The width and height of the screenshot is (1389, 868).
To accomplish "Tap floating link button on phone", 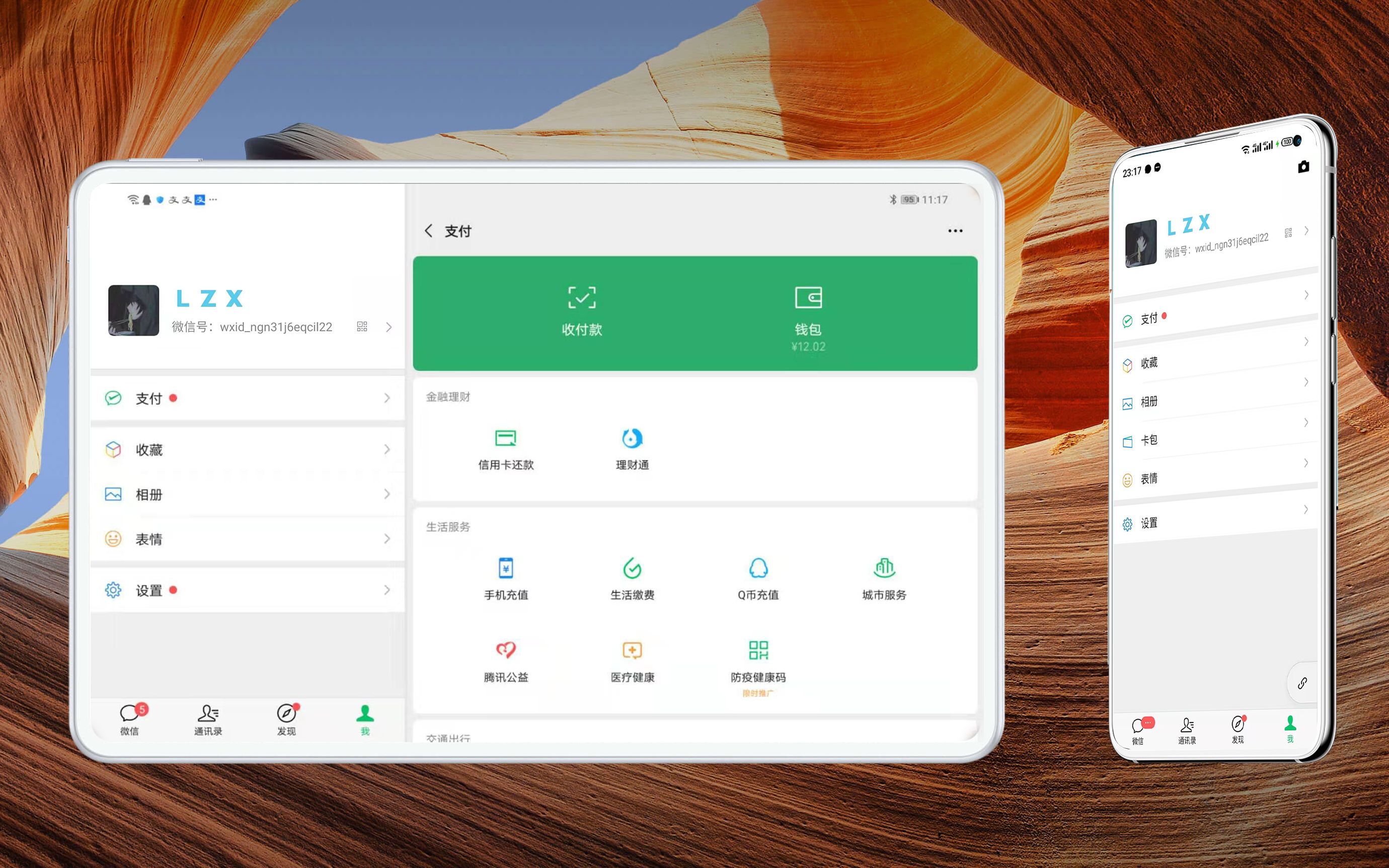I will (1302, 683).
